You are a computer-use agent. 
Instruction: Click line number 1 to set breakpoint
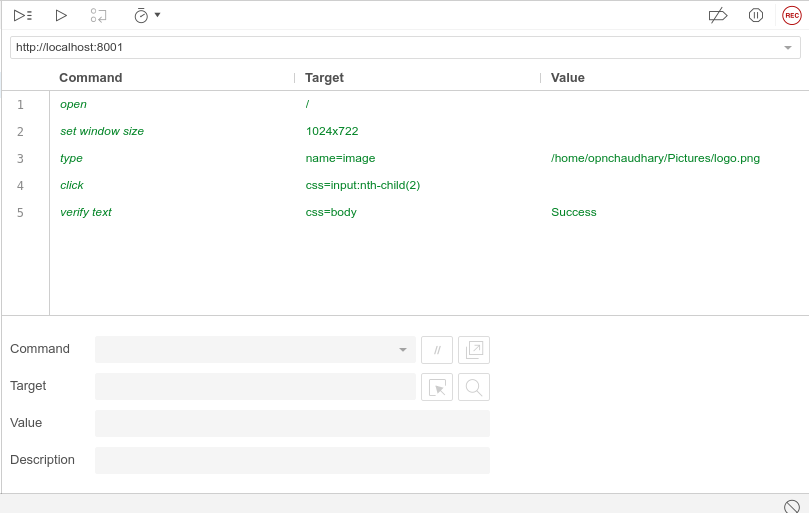coord(20,105)
